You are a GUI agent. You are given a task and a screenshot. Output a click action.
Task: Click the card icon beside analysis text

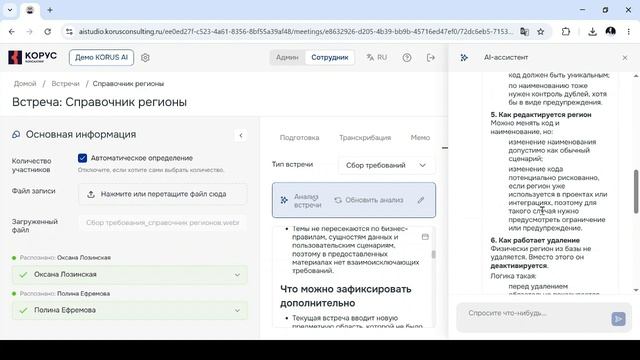click(425, 237)
